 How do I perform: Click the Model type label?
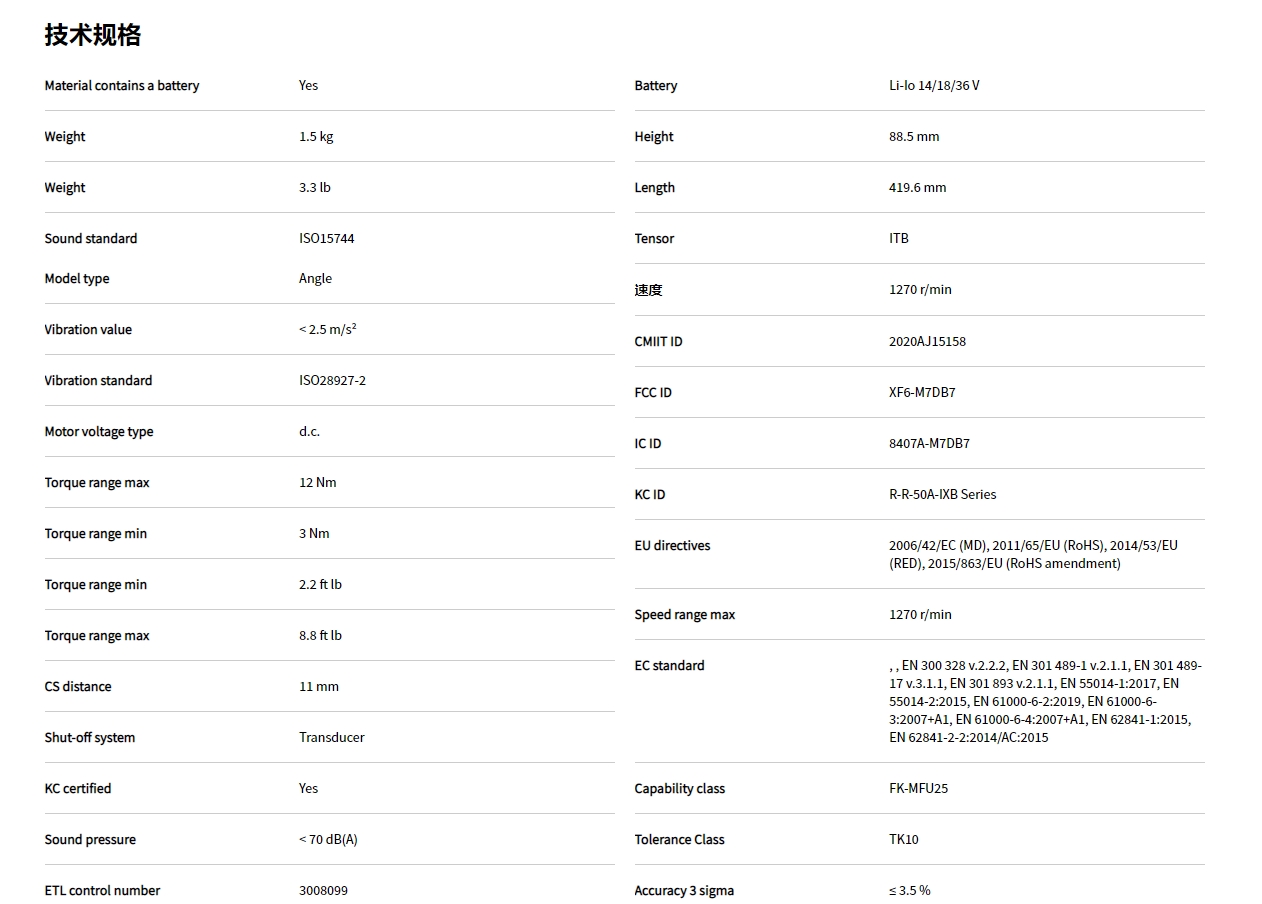(77, 279)
